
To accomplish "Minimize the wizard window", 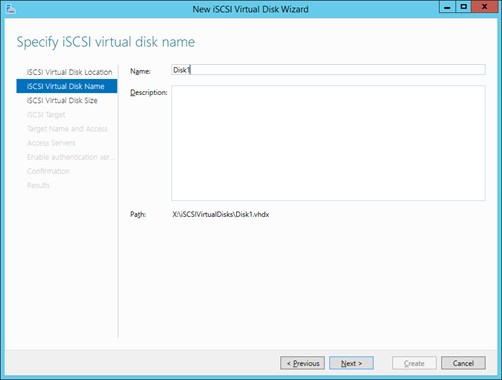I will tap(447, 7).
